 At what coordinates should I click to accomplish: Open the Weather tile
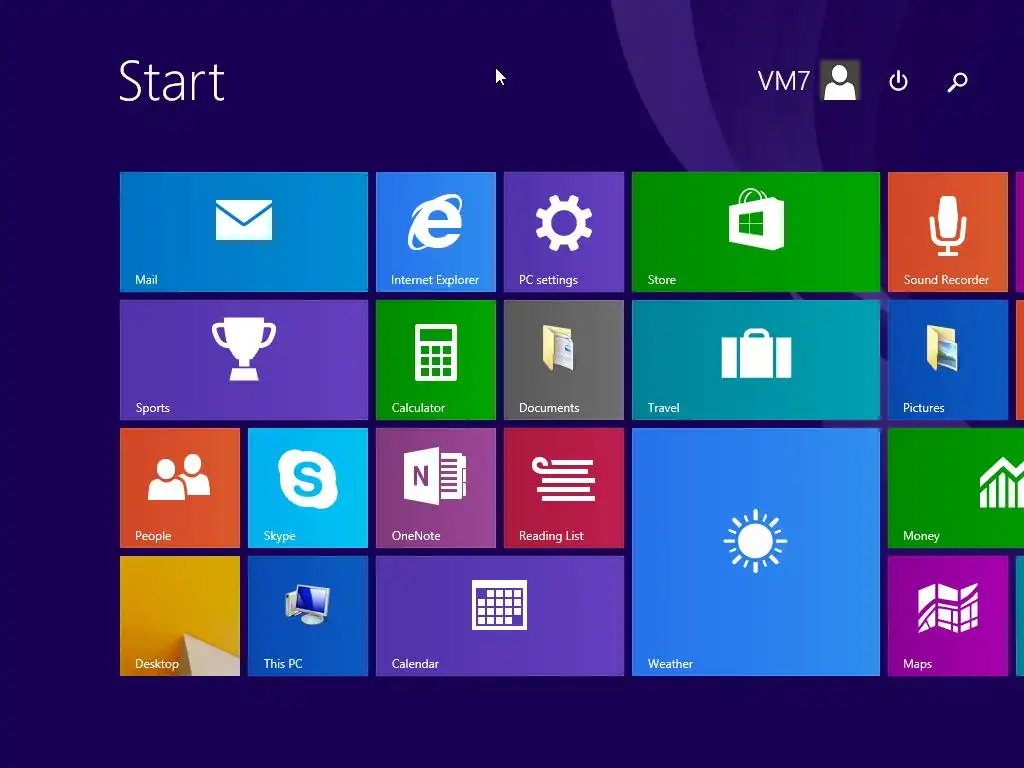coord(756,552)
